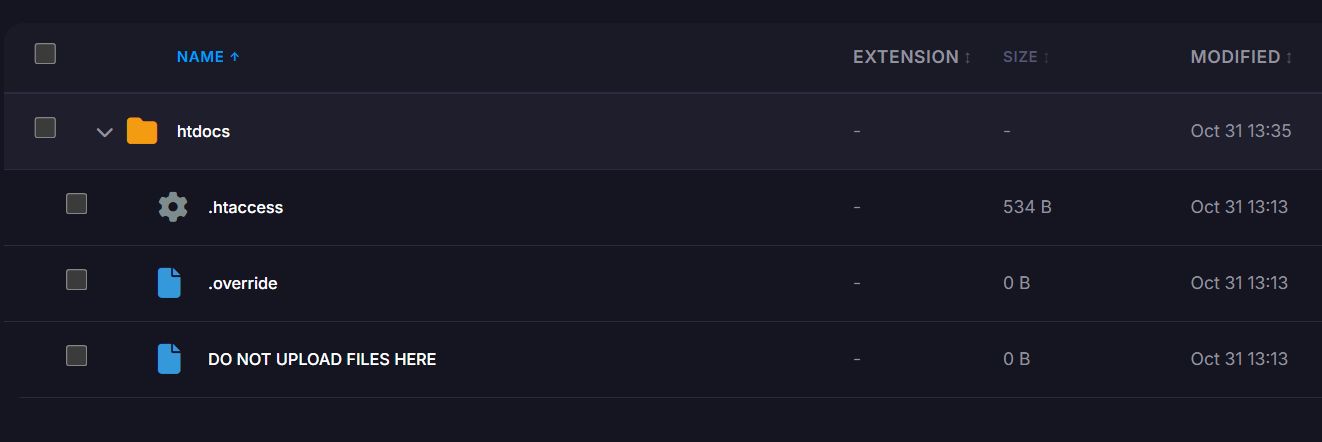Image resolution: width=1322 pixels, height=442 pixels.
Task: Mark the DO NOT UPLOAD FILES HERE checkbox
Action: [x=77, y=356]
